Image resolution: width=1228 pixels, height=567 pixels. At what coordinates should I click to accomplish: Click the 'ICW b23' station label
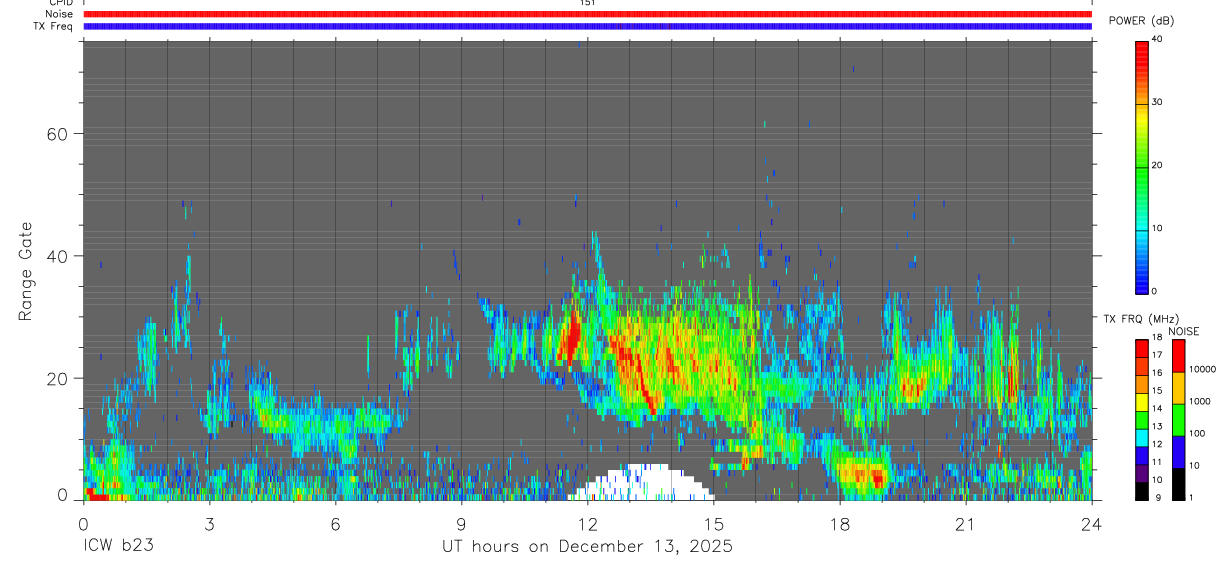(118, 546)
